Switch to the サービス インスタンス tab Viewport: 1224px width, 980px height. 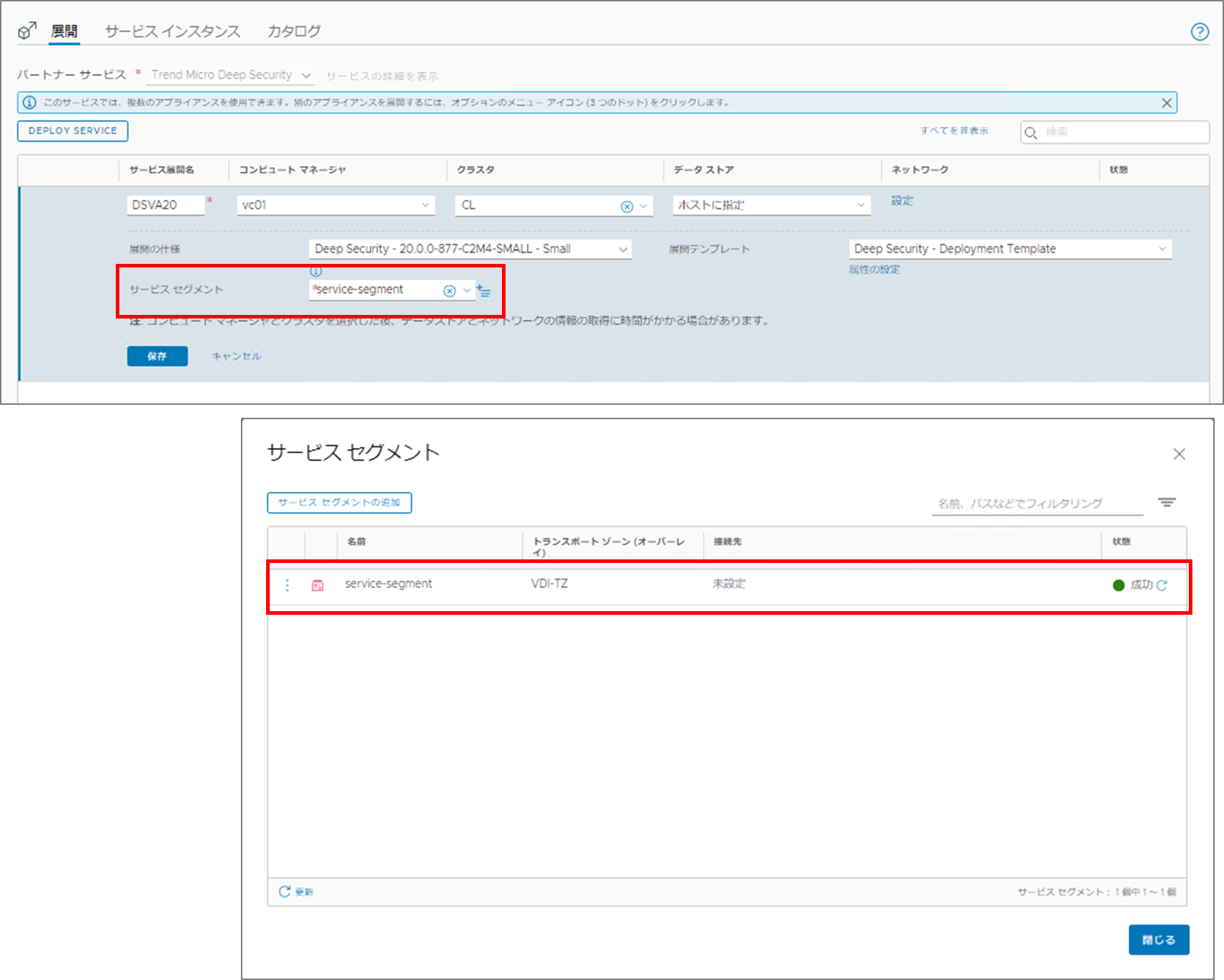point(173,32)
